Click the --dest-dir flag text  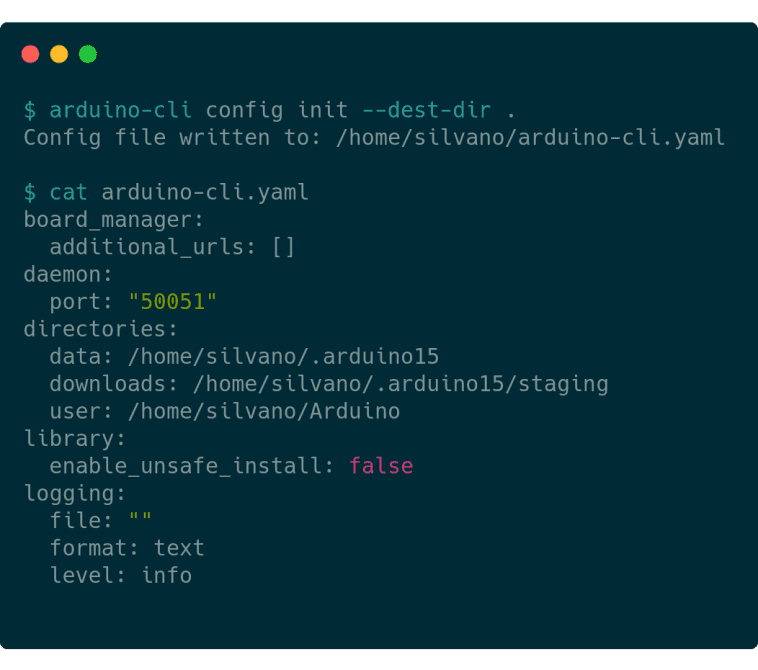pos(426,110)
